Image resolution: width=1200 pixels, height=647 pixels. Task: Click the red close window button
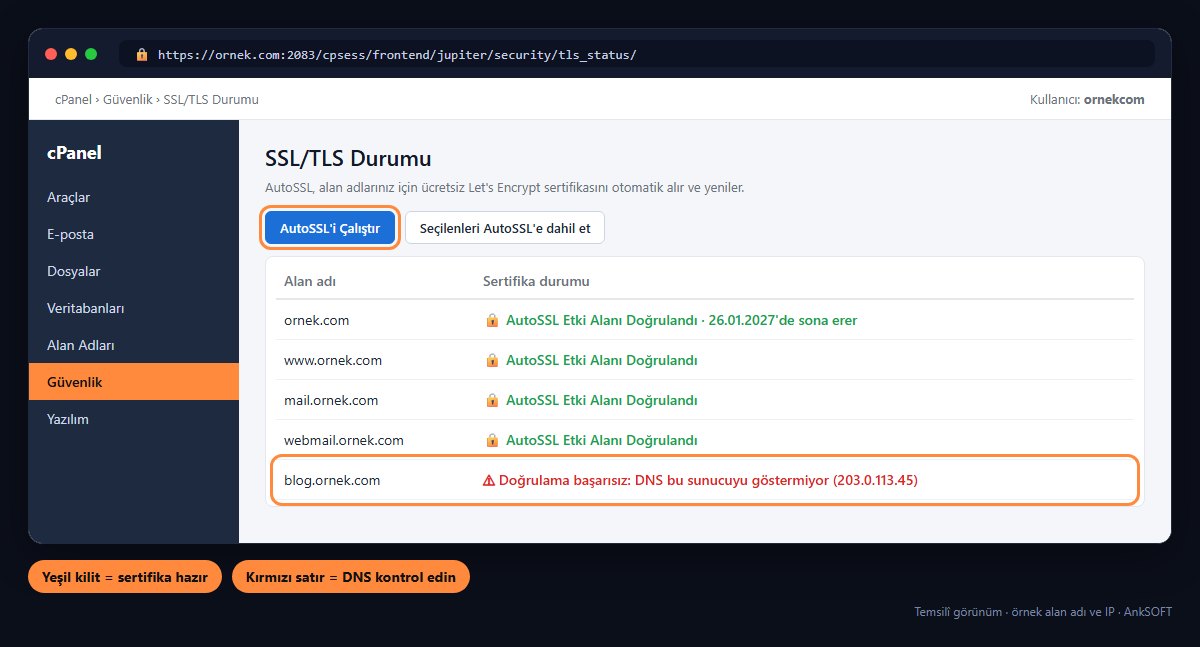tap(51, 54)
